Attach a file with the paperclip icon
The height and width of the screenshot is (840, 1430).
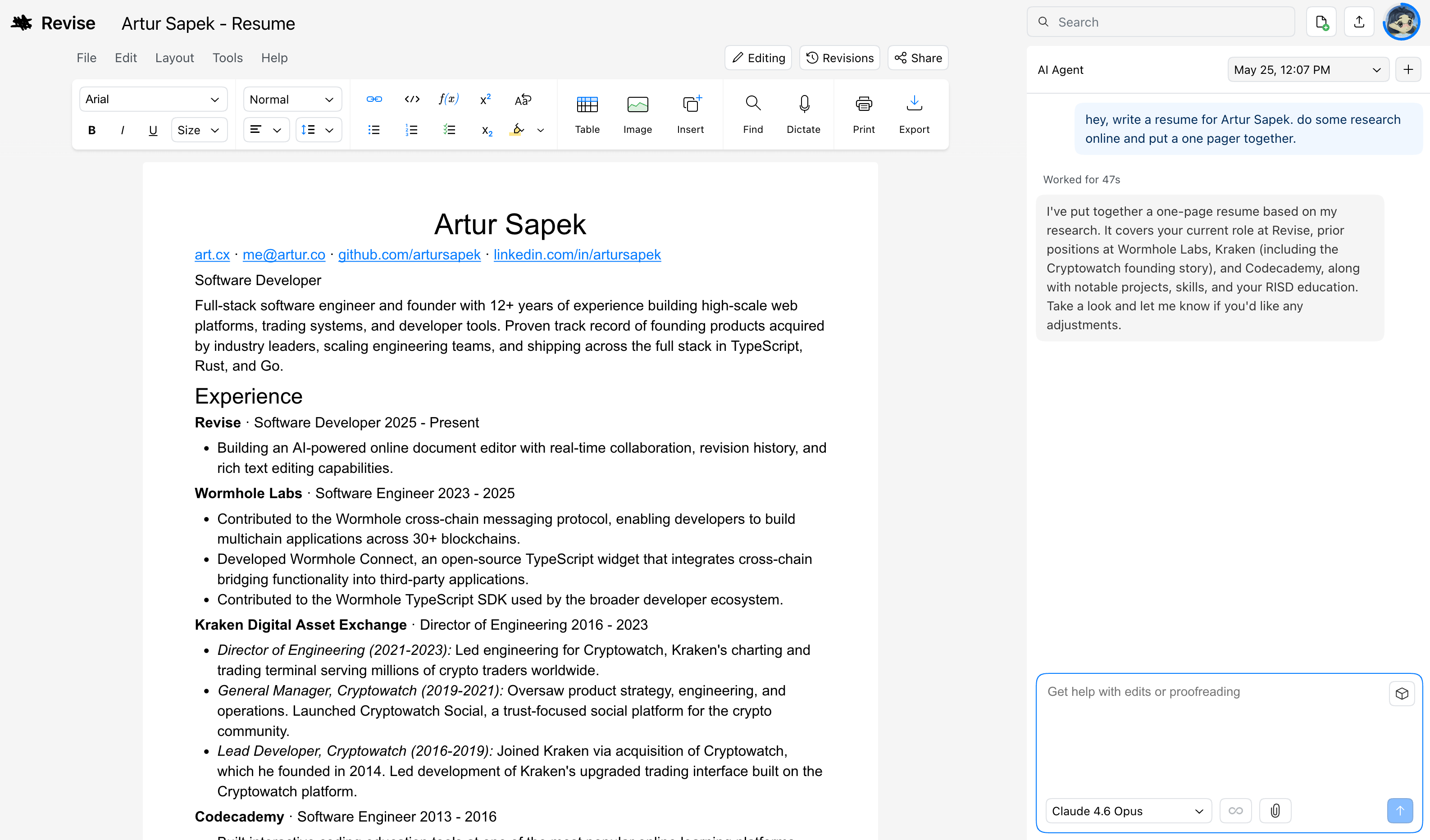coord(1275,811)
